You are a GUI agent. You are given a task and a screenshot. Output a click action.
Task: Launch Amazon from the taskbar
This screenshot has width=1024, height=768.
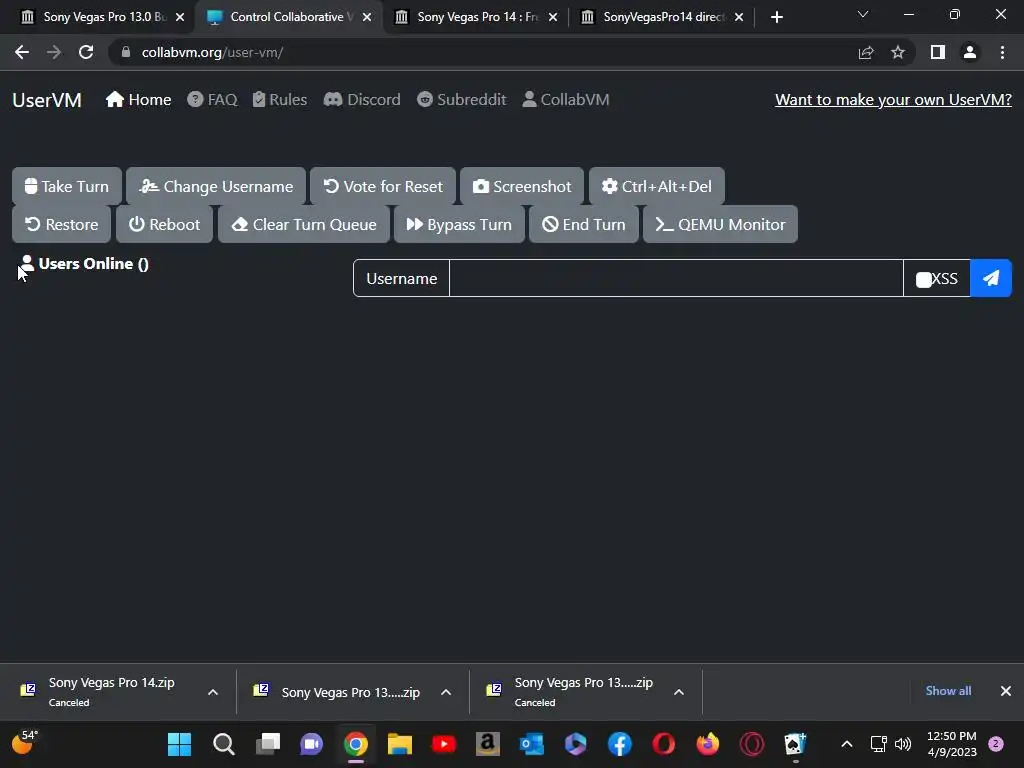click(488, 744)
